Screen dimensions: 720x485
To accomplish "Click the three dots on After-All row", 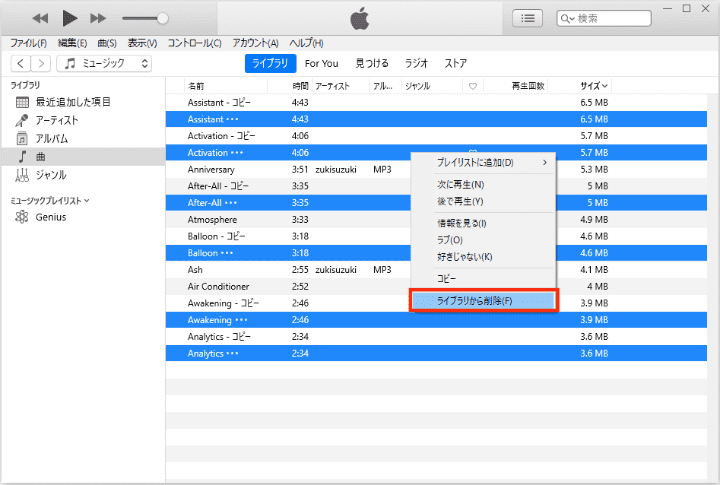I will coord(231,203).
